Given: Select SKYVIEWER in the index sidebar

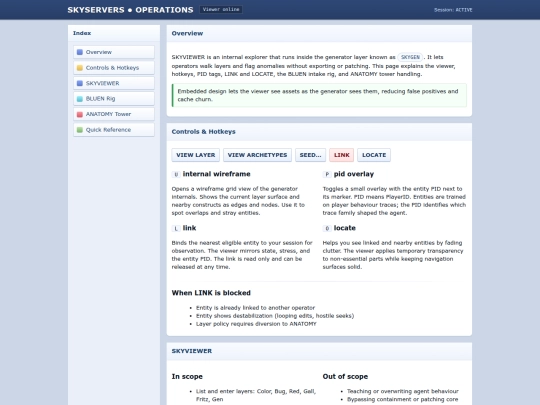Looking at the screenshot, I should 114,83.
